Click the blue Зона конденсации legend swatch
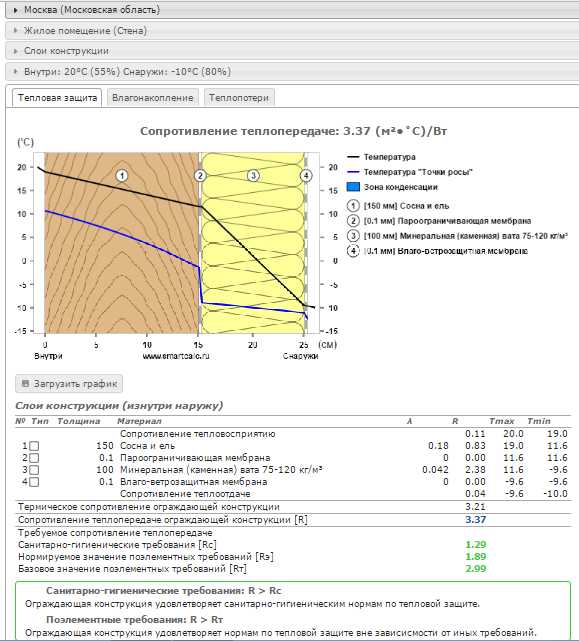 click(353, 187)
